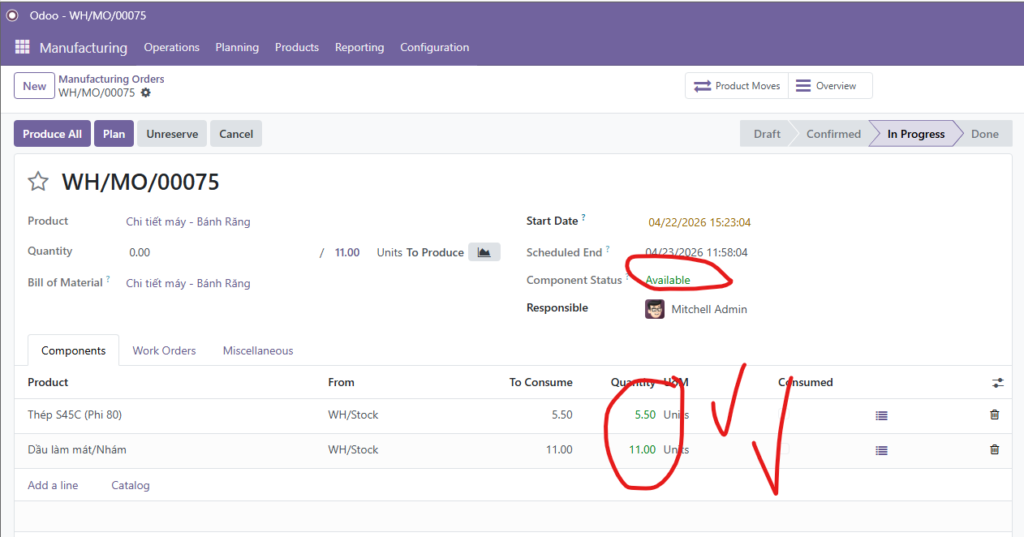Open column options toggle in components table
1024x537 pixels.
[x=997, y=383]
